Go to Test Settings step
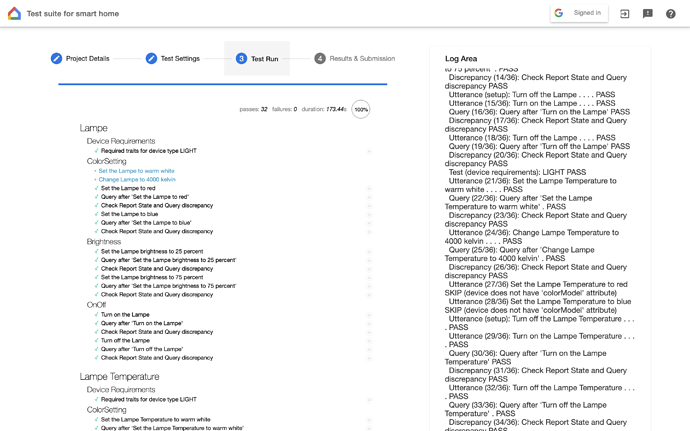Screen dimensions: 690x431 tap(172, 58)
